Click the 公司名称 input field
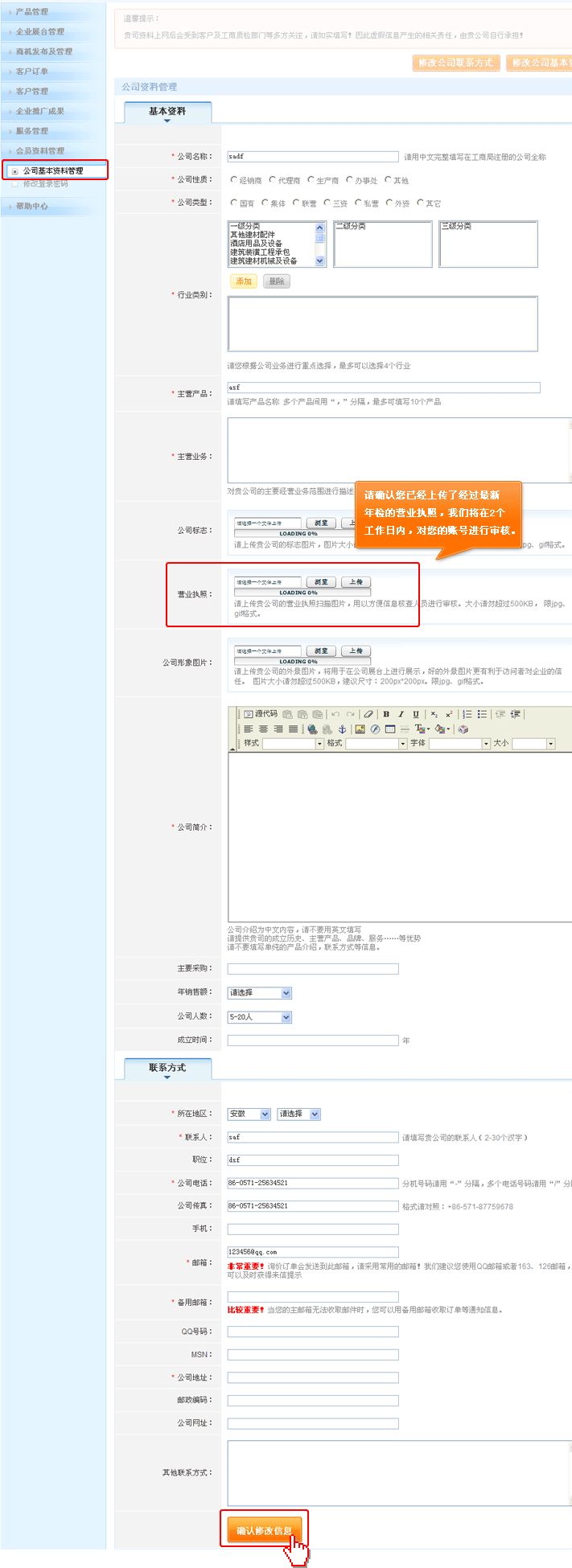Screen dimensions: 572x1568 (x=312, y=157)
